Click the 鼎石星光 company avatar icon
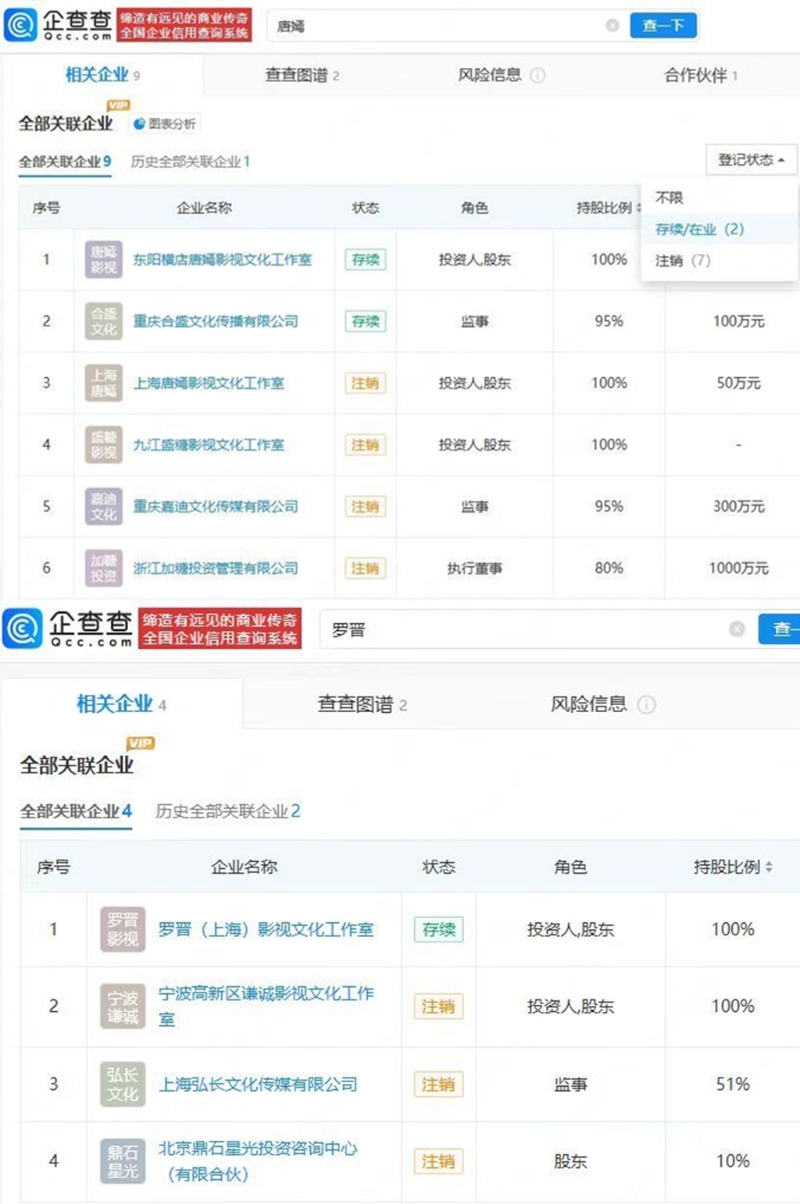This screenshot has width=800, height=1204. pyautogui.click(x=122, y=1159)
